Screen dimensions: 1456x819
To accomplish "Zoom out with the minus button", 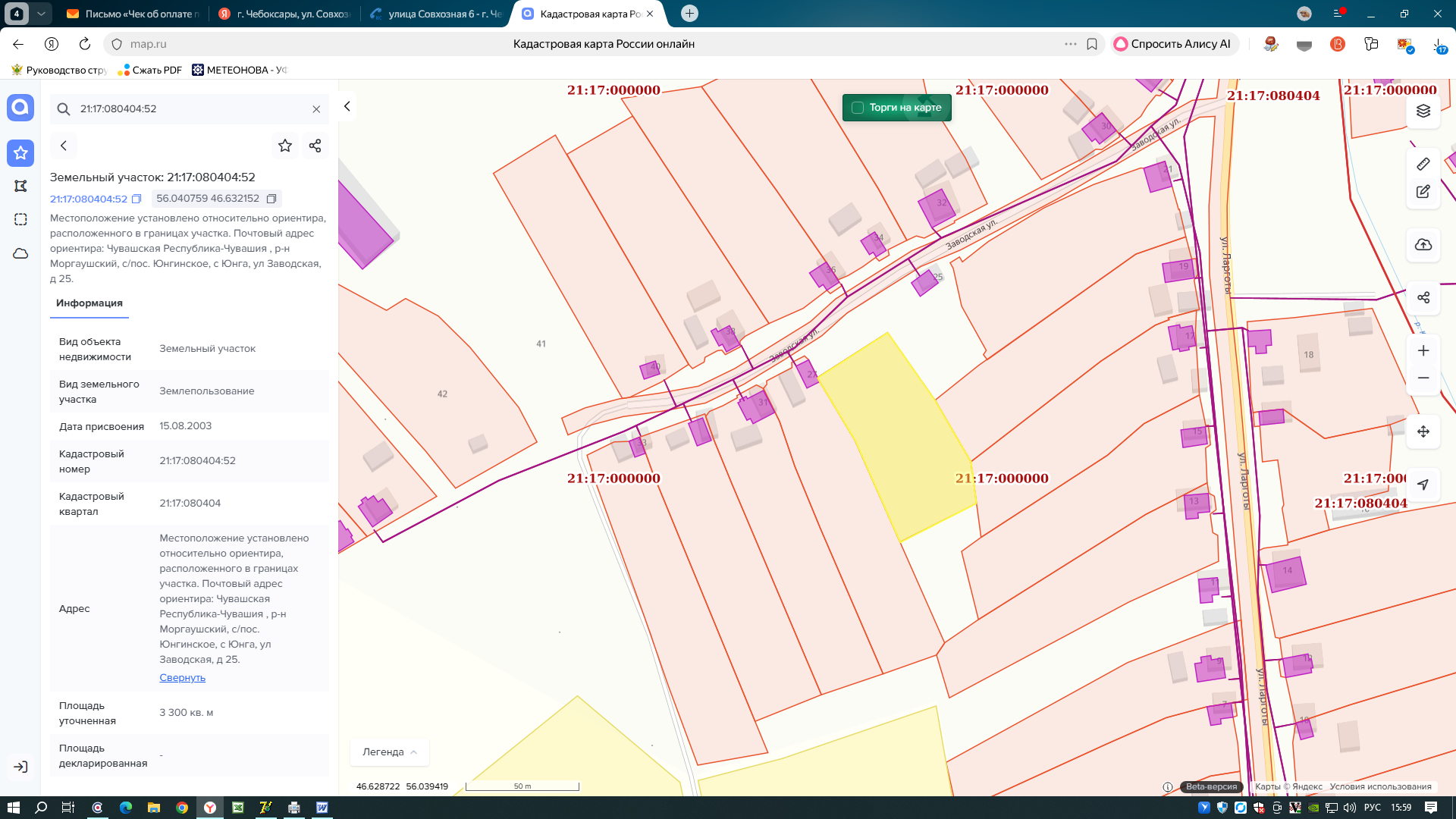I will [1423, 378].
